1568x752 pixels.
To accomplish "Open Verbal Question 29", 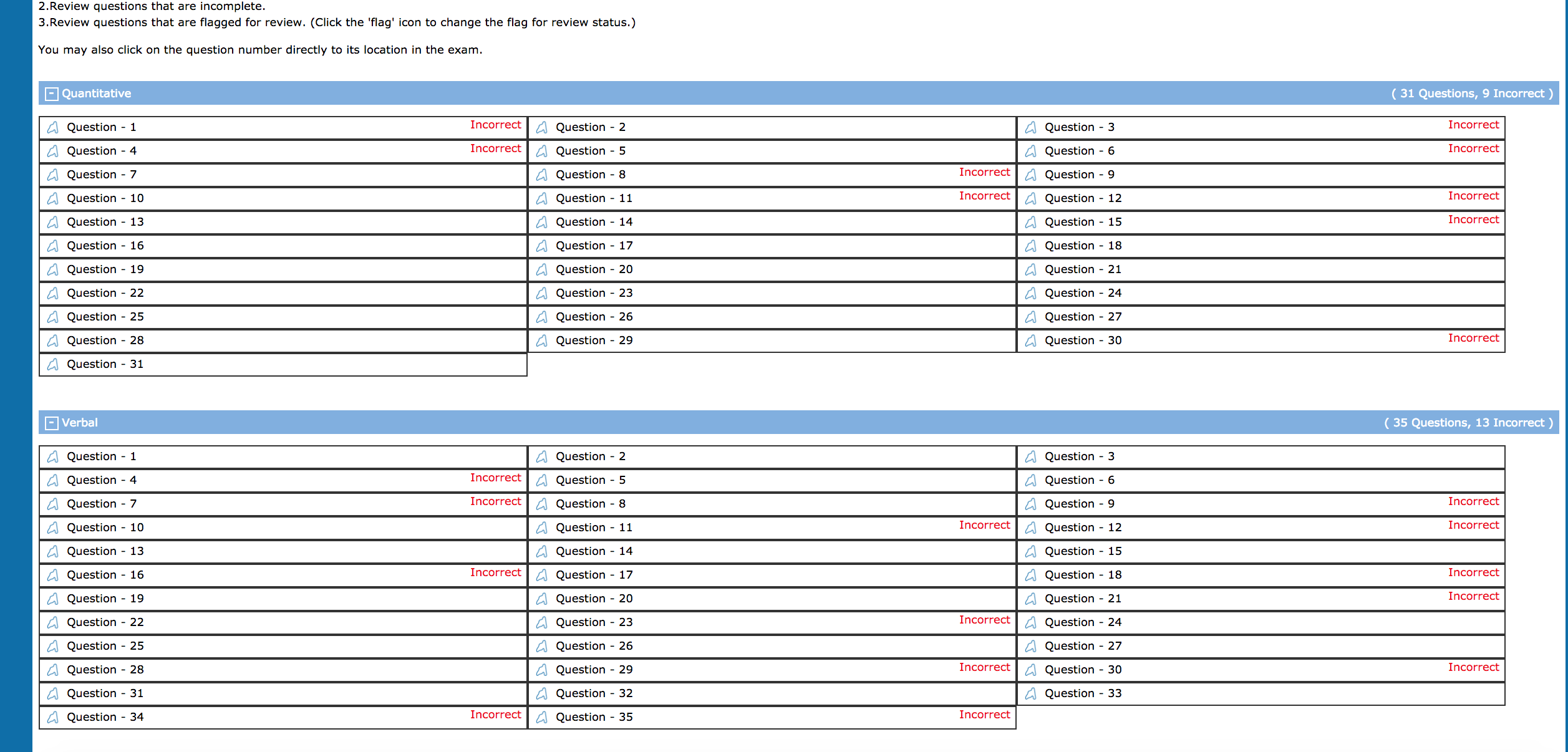I will 594,670.
